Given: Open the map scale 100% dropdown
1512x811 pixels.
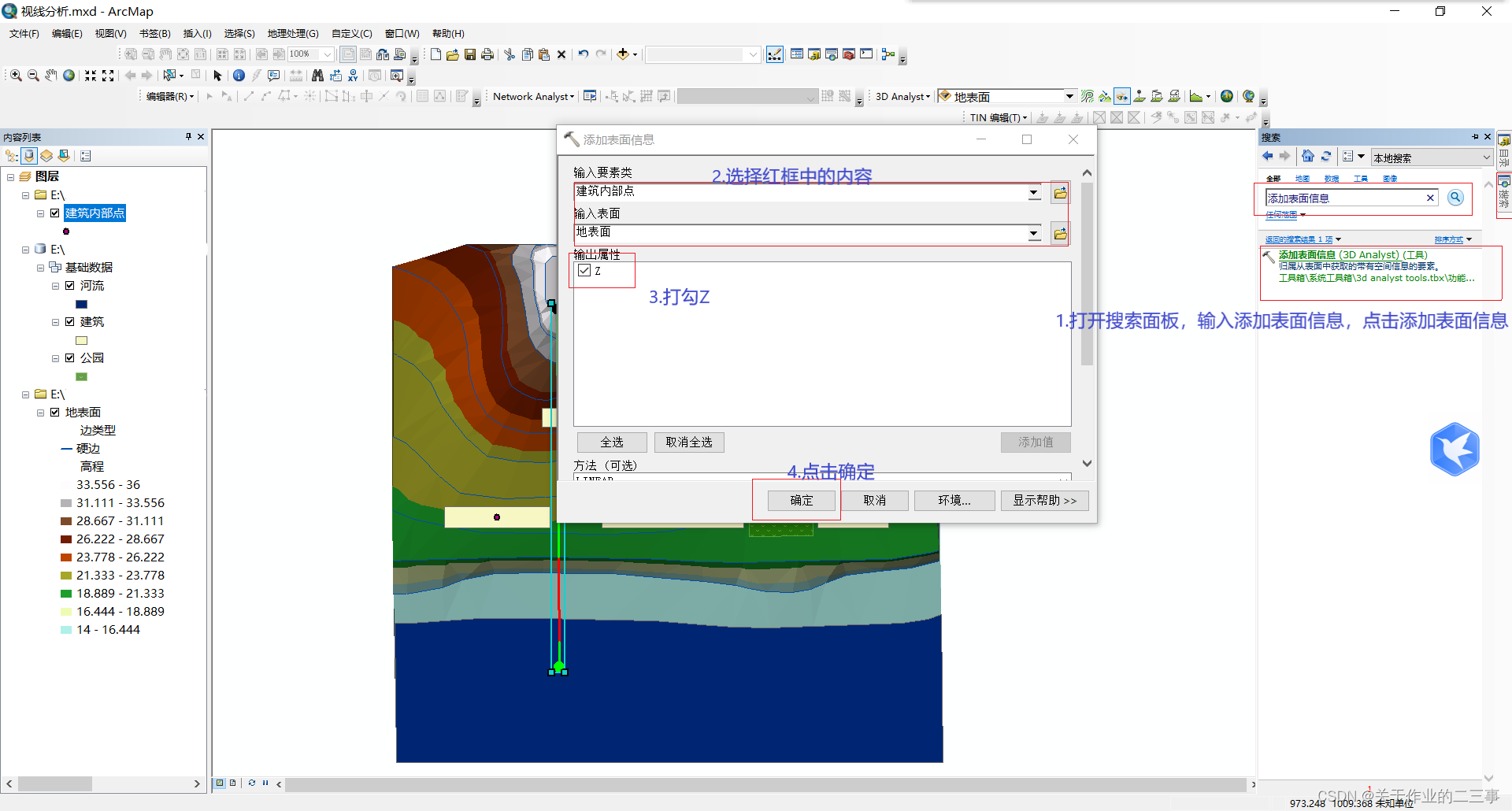Looking at the screenshot, I should pos(328,54).
